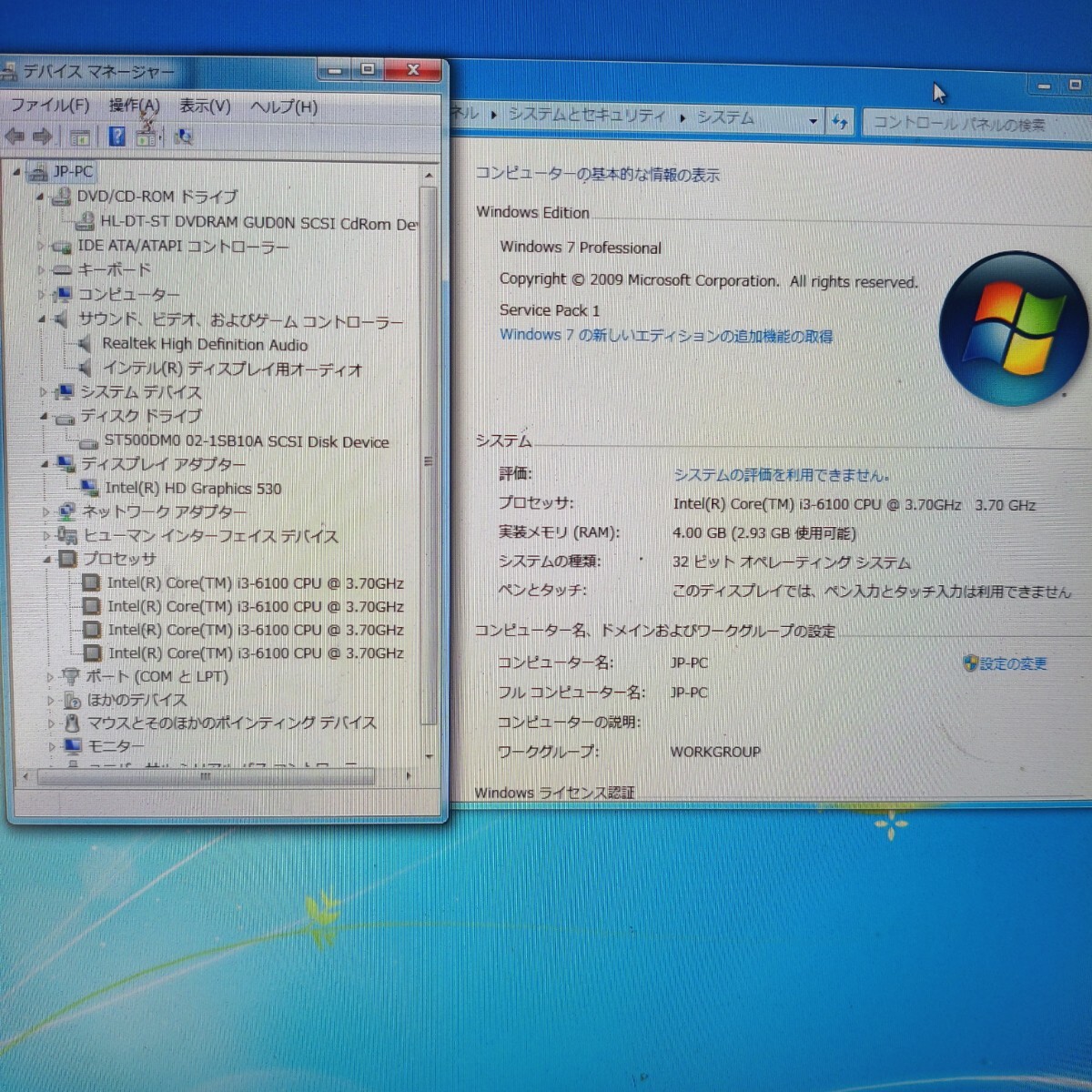Click the Device Manager horizontal scrollbar thumb
Screen dimensions: 1092x1092
coord(206,776)
